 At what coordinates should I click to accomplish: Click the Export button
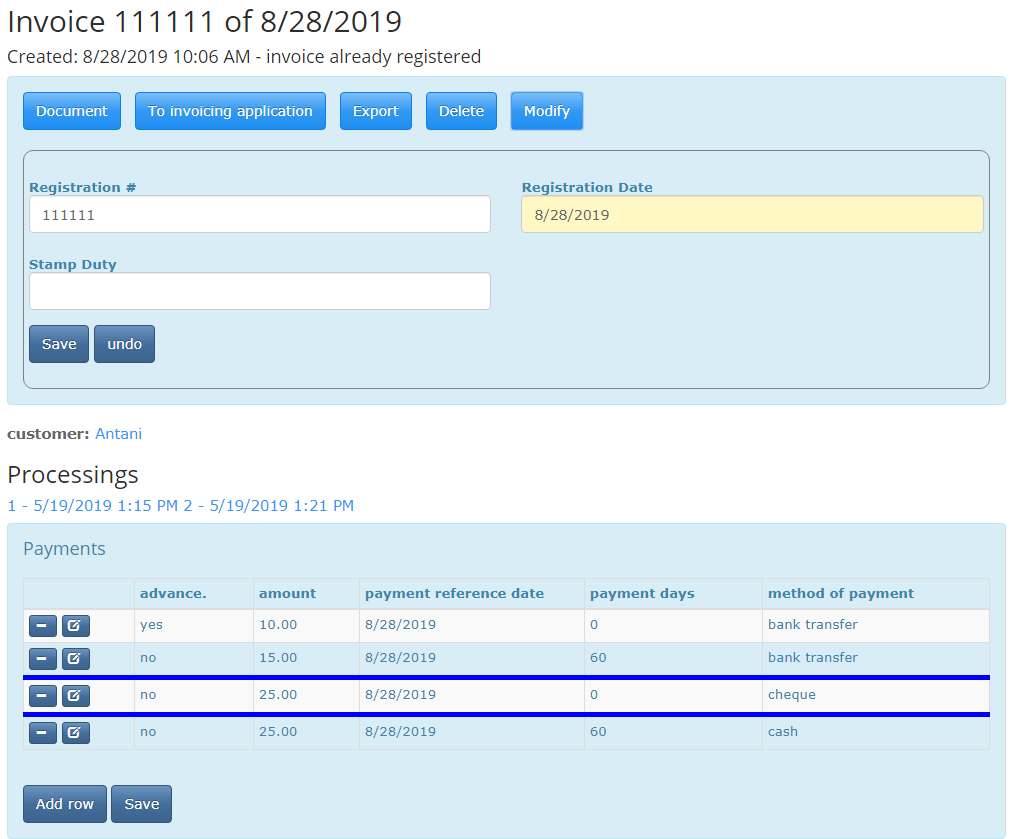[x=376, y=111]
